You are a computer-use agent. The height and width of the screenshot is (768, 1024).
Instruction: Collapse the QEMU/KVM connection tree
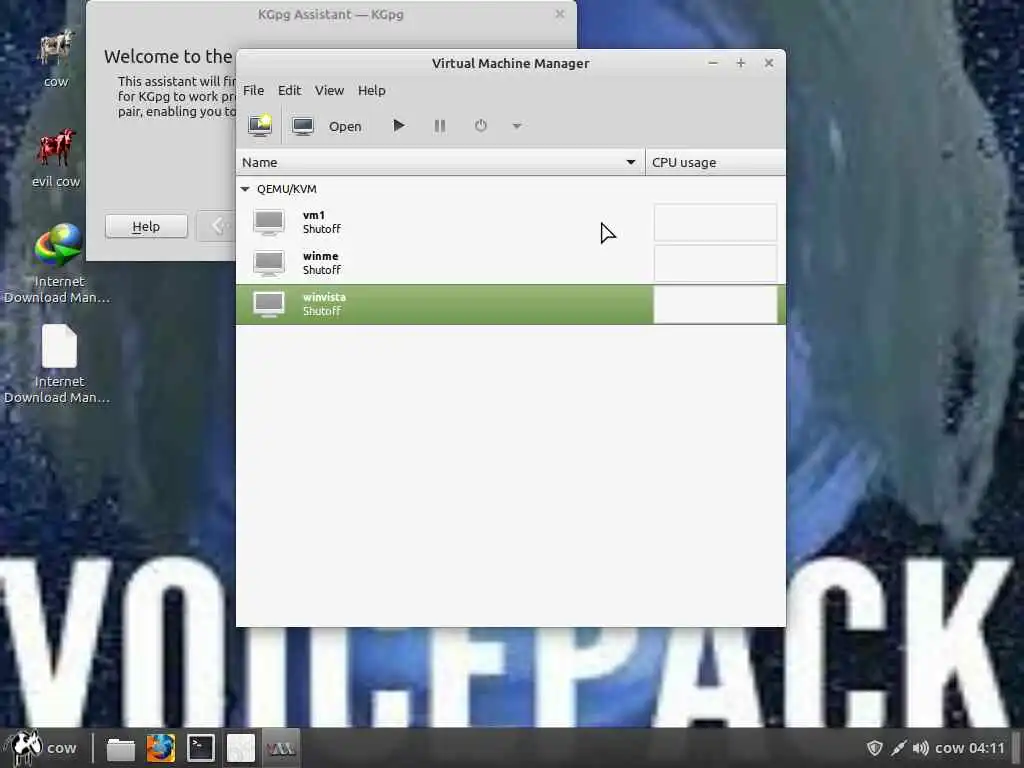click(246, 189)
